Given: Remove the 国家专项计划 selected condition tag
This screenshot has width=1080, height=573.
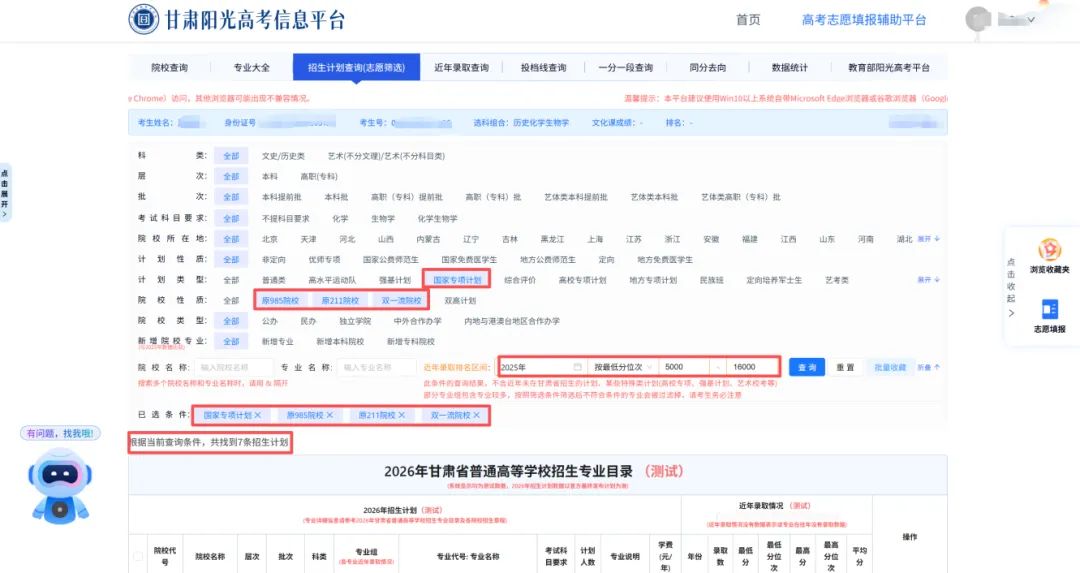Looking at the screenshot, I should 258,415.
